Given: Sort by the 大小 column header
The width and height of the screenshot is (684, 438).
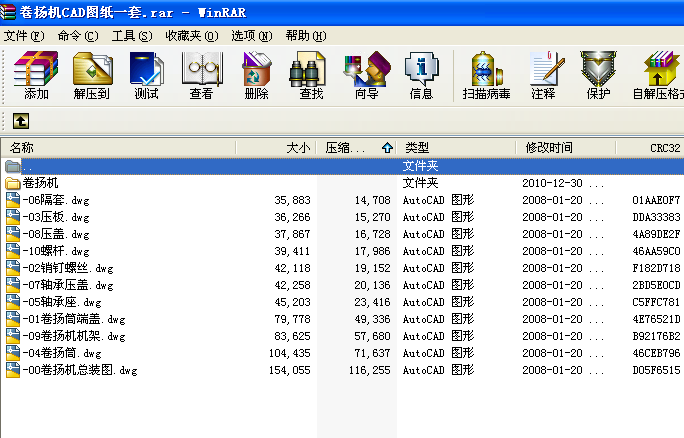Looking at the screenshot, I should click(x=276, y=148).
